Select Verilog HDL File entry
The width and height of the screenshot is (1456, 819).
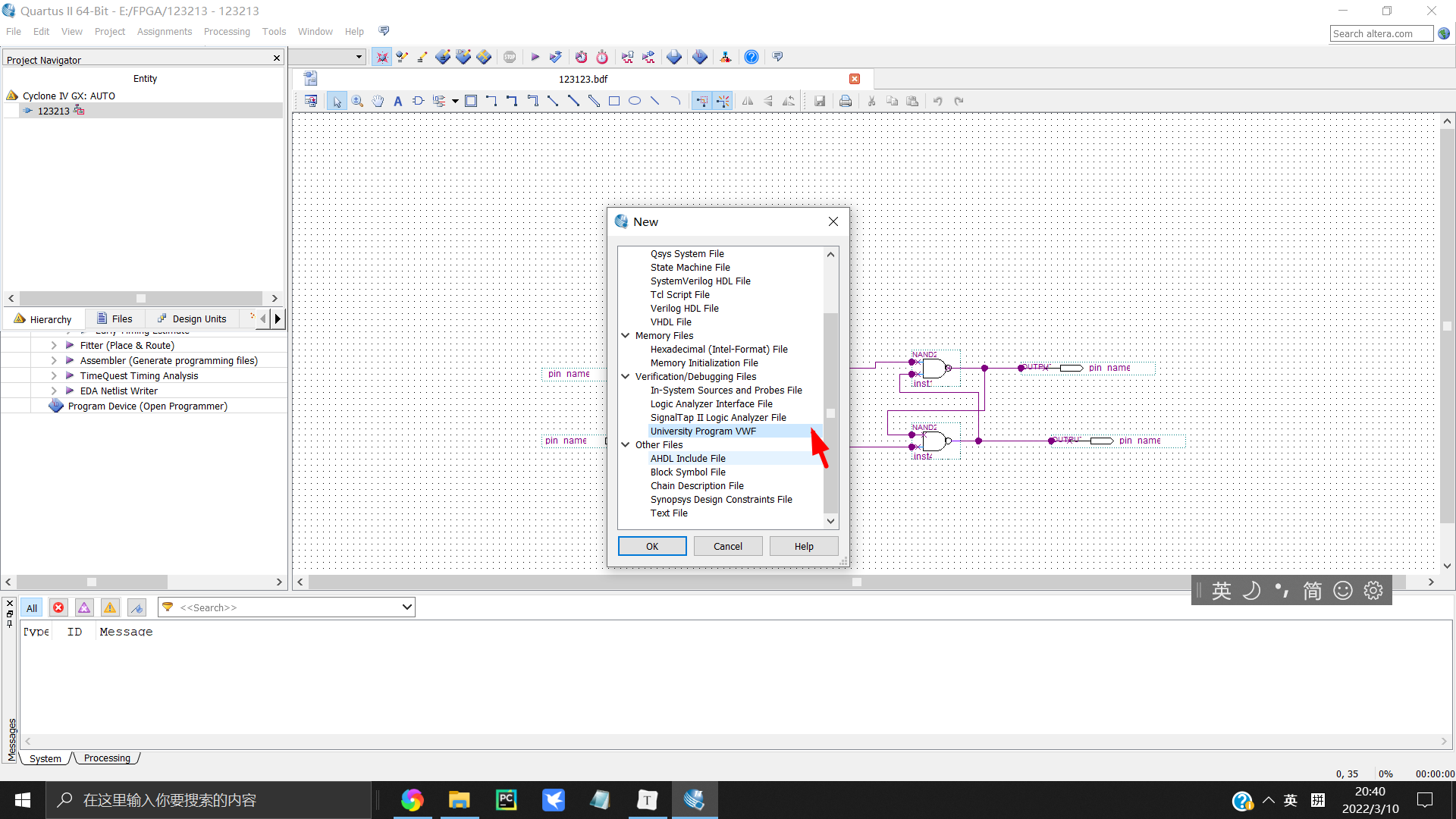pos(684,308)
